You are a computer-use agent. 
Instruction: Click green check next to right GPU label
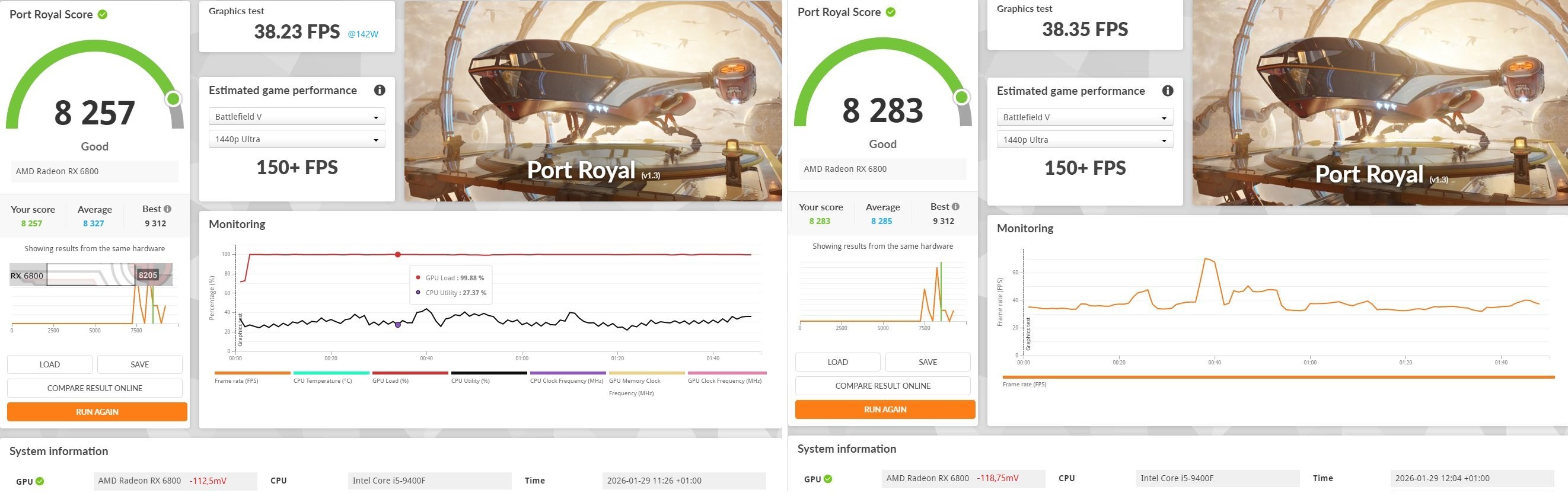point(828,478)
